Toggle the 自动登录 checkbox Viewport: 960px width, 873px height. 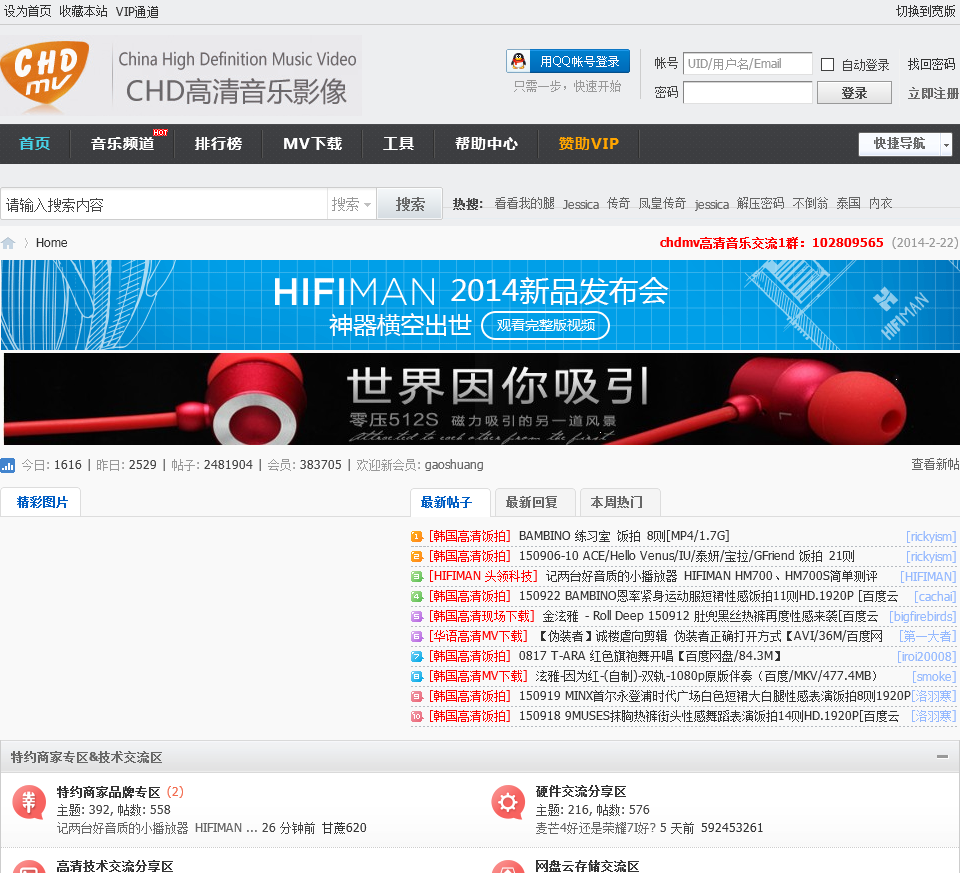point(827,64)
